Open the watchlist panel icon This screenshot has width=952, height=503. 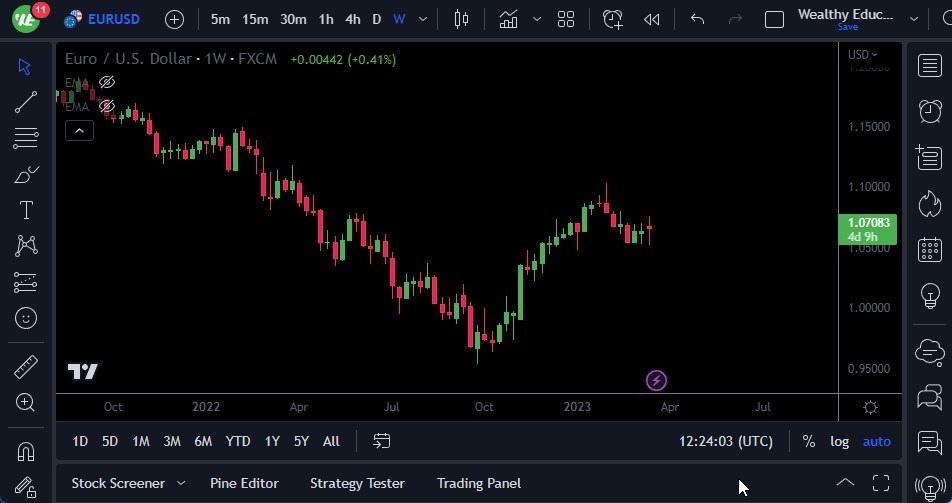(929, 65)
